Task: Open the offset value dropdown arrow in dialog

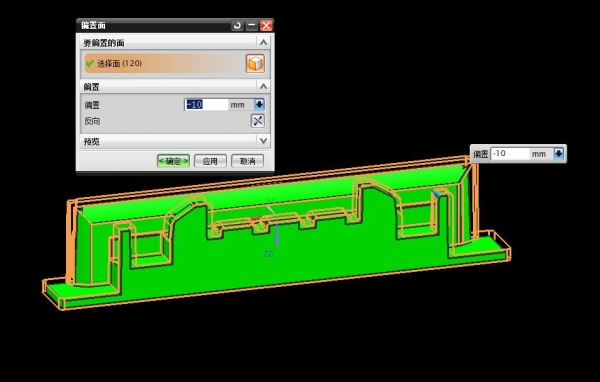Action: [x=259, y=104]
